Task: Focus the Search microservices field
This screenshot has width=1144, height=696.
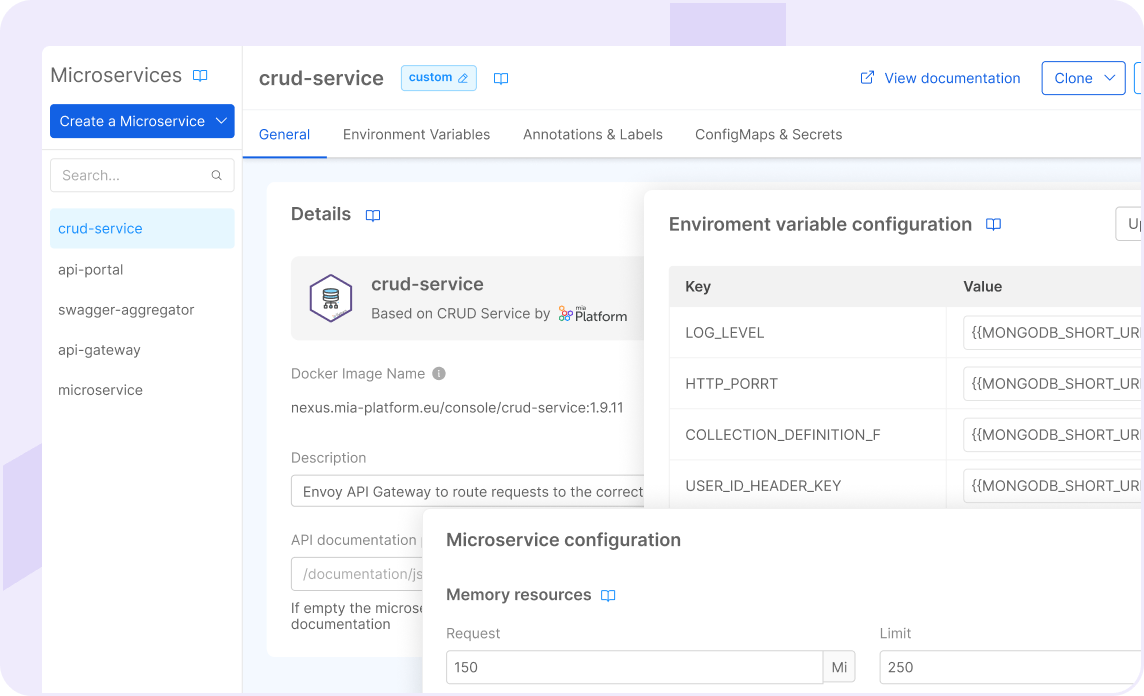Action: pyautogui.click(x=142, y=175)
